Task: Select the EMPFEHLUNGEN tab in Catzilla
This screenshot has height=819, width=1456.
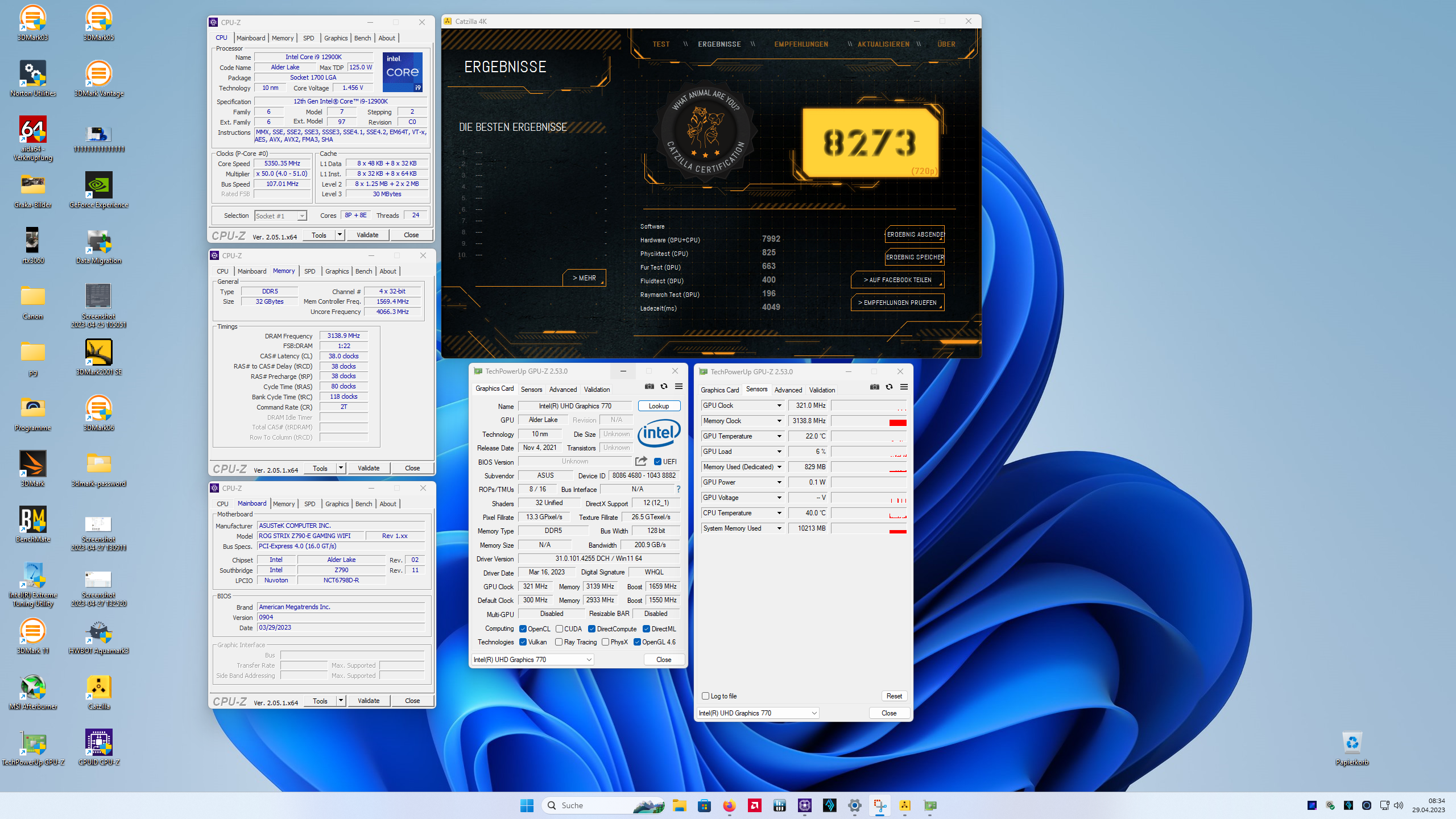Action: [x=801, y=44]
